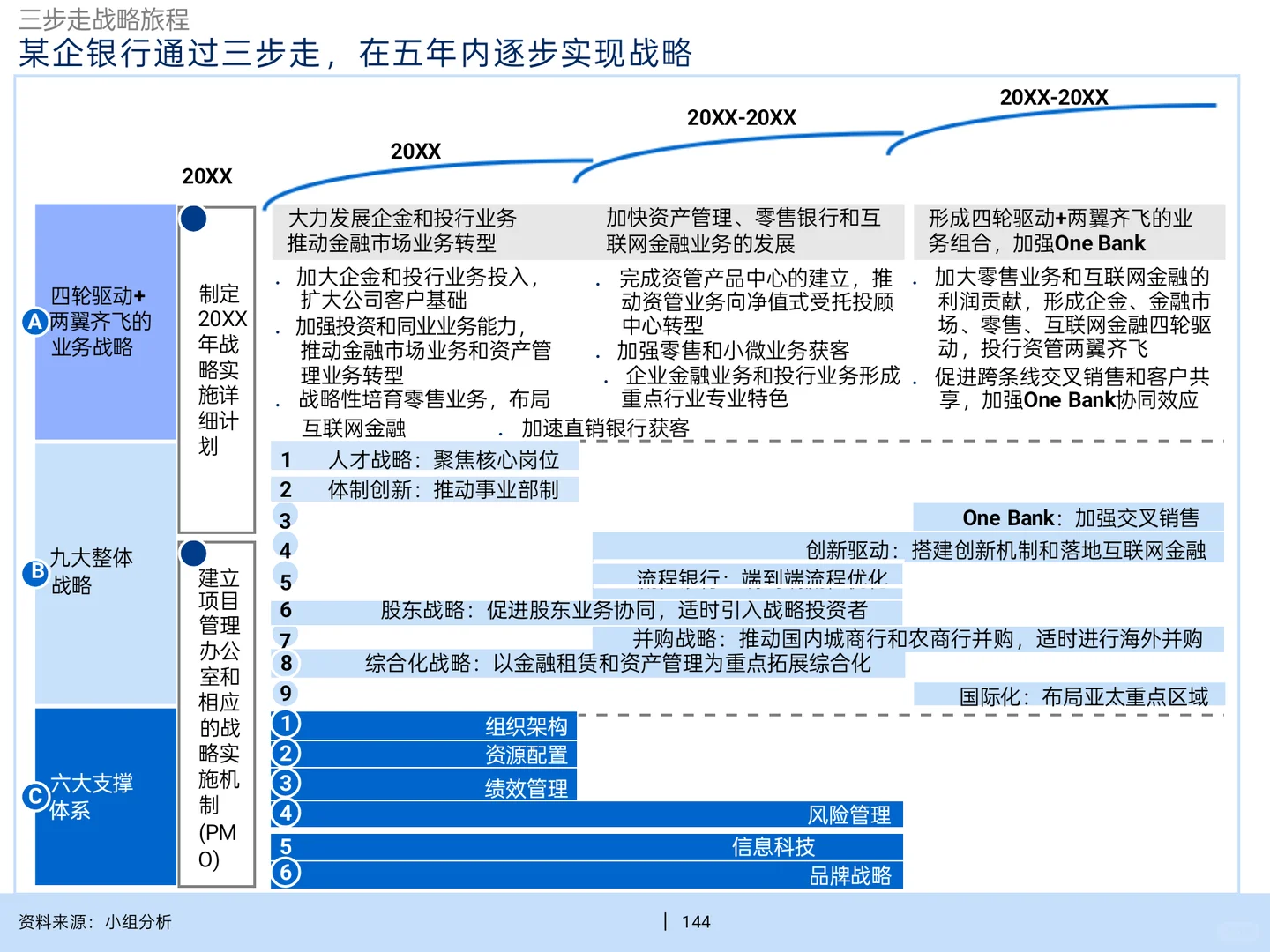Select the bullet 加大零售业务和互联网金融的利润贡献
The image size is (1270, 952).
1073,313
